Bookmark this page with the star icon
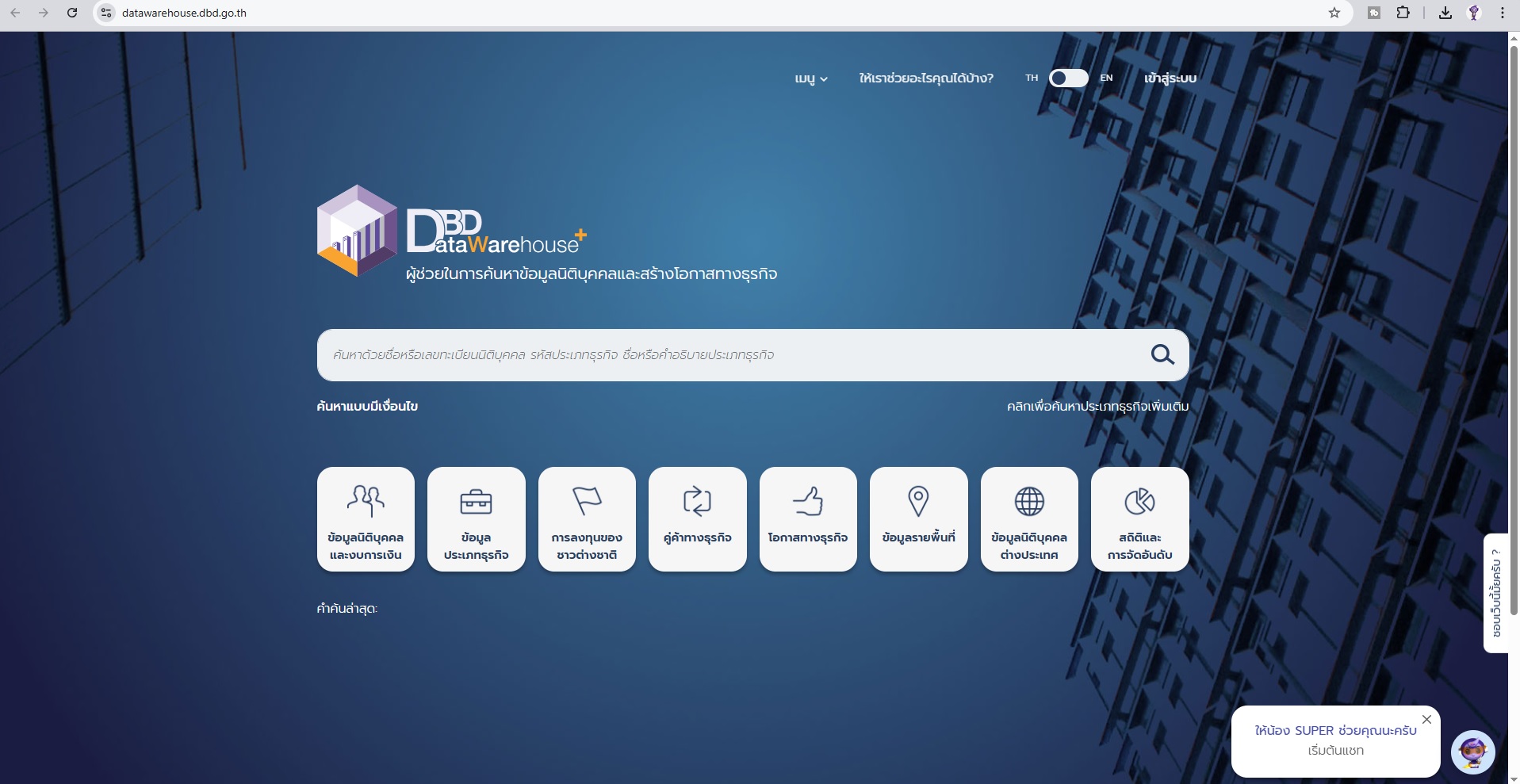Viewport: 1520px width, 784px height. coord(1334,13)
